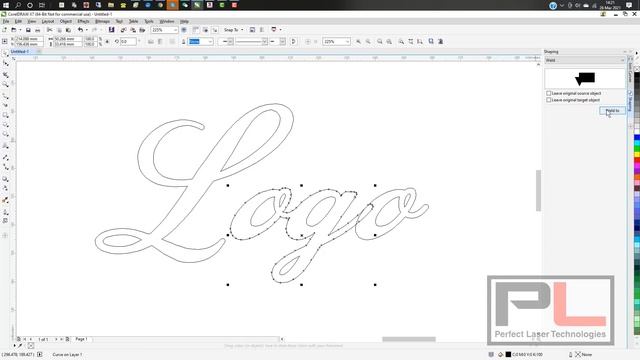Open the Effects menu
640x360 pixels.
point(83,21)
